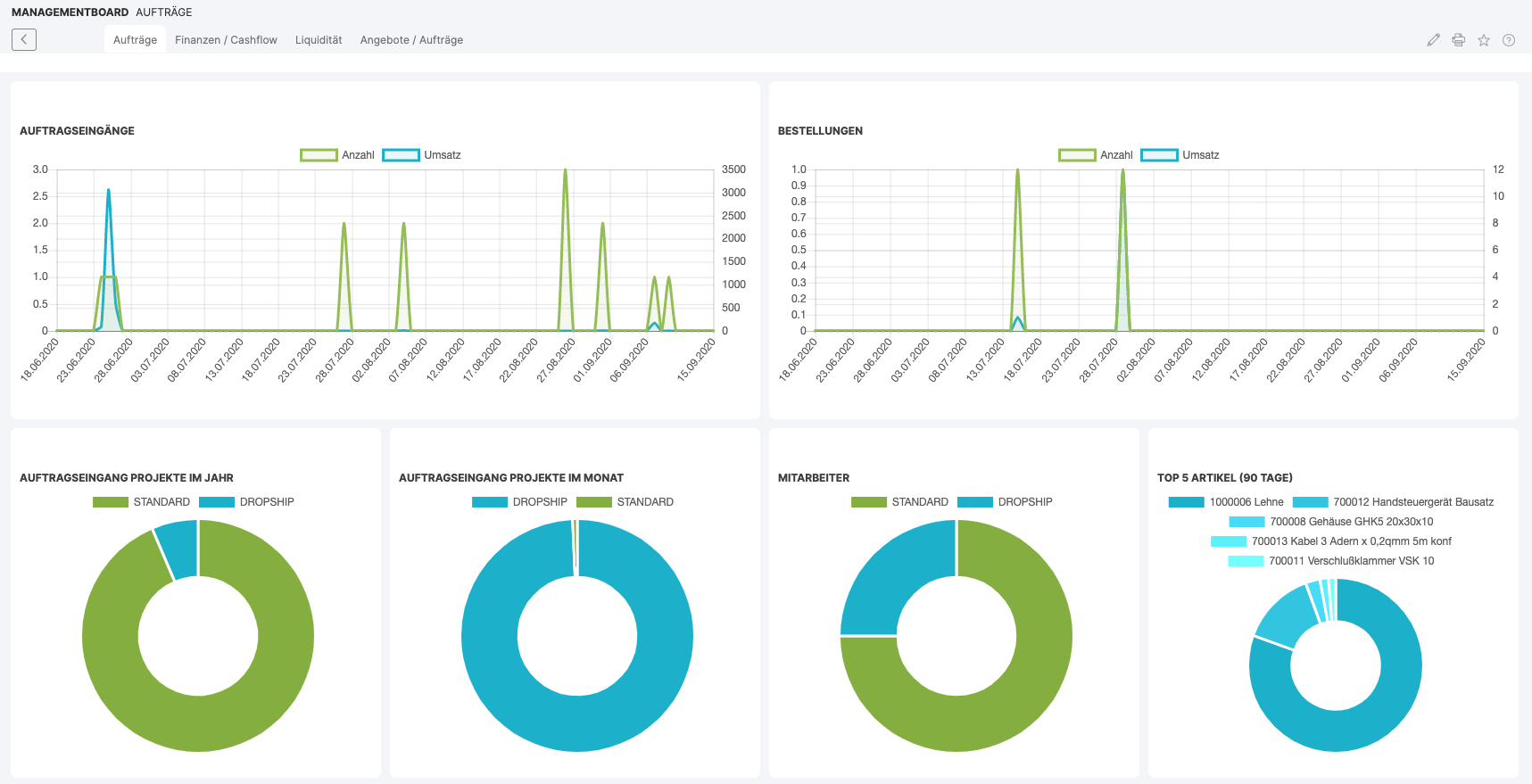This screenshot has height=784, width=1532.
Task: Open edit mode with the pencil icon
Action: tap(1433, 40)
